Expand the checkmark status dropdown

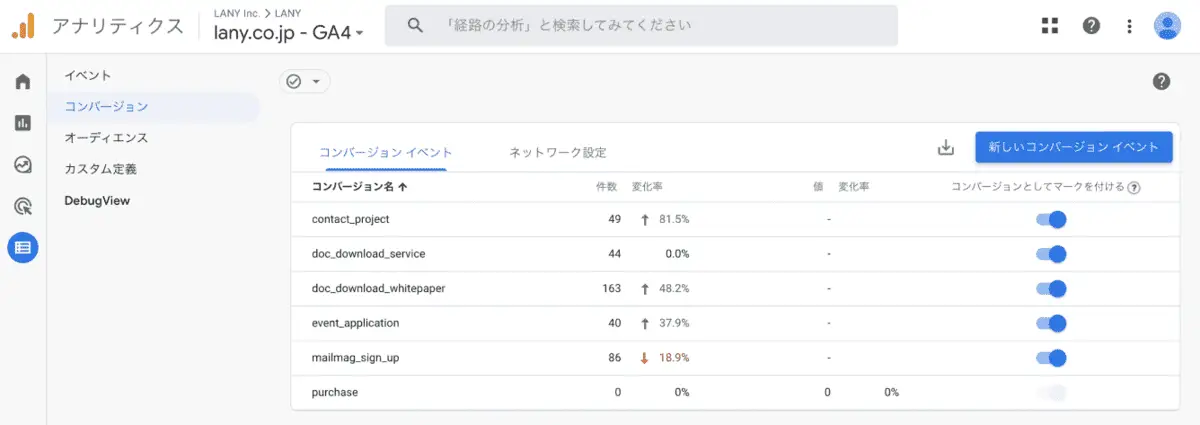304,82
